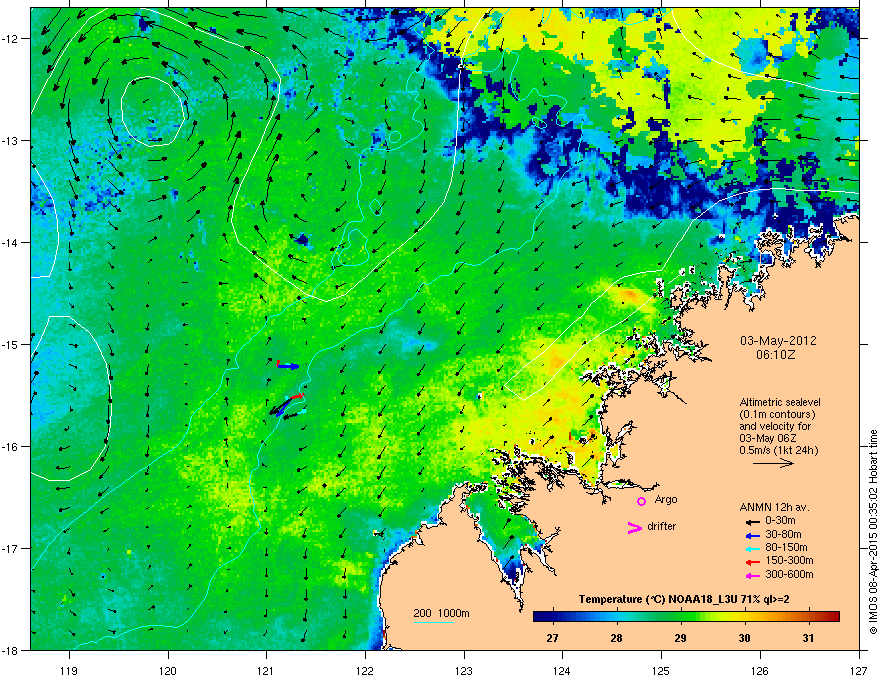880x680 pixels.
Task: Click the colorbar tick label '30'
Action: pos(744,638)
